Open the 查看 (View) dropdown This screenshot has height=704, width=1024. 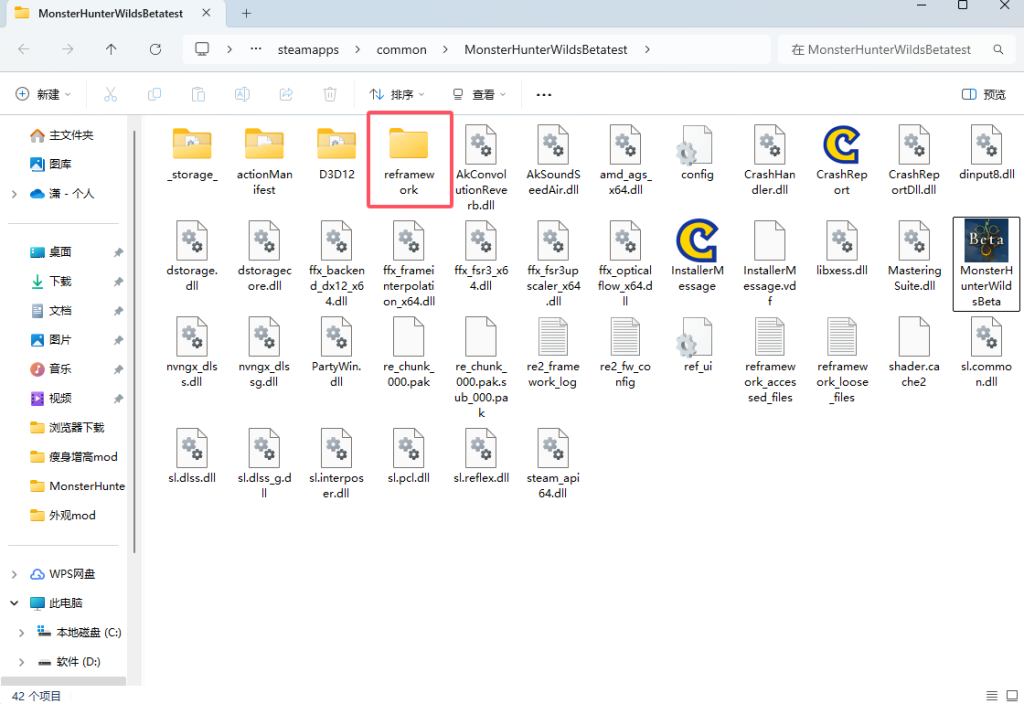point(479,95)
